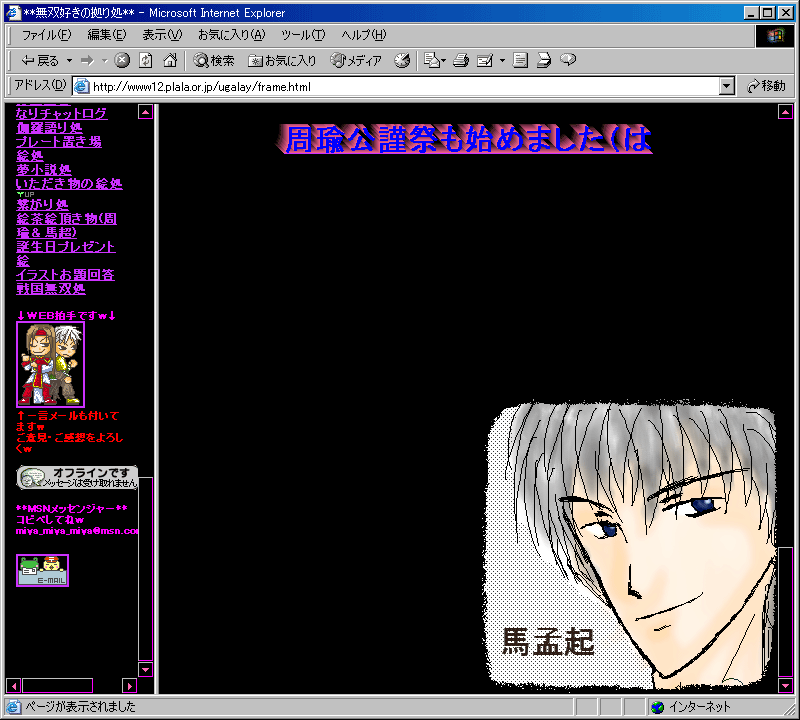Viewport: 800px width, 720px height.
Task: Open the なりチャットログ link
Action: point(61,113)
